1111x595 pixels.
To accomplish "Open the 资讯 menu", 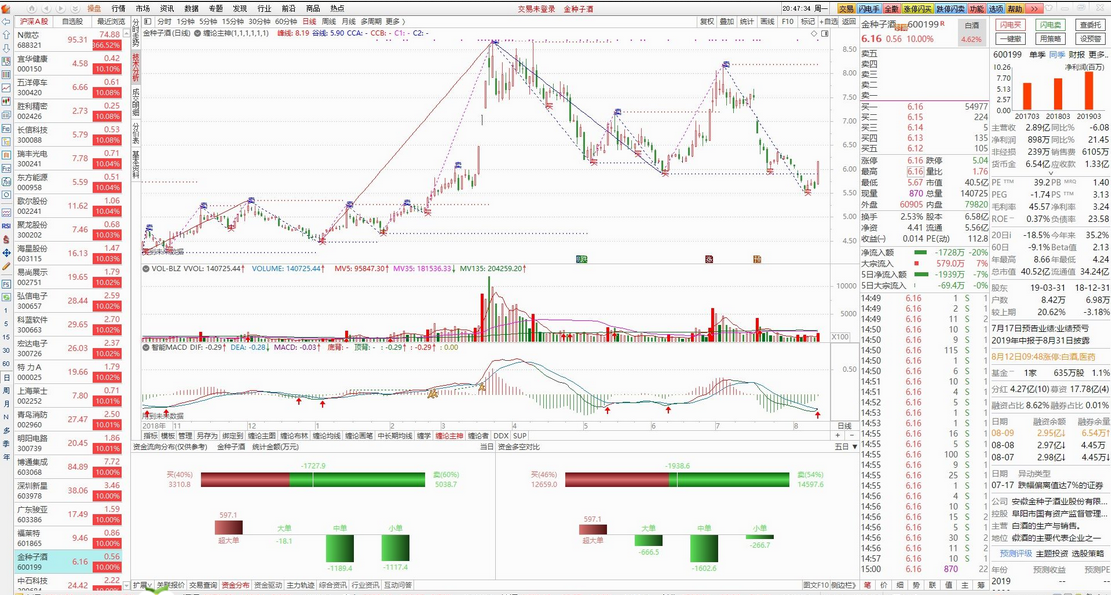I will (167, 8).
